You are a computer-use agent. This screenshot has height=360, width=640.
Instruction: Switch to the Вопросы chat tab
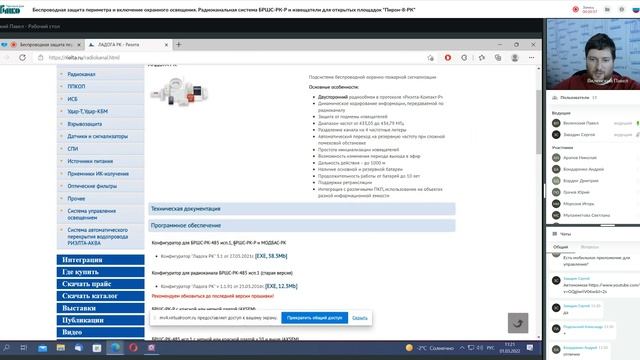click(x=589, y=247)
